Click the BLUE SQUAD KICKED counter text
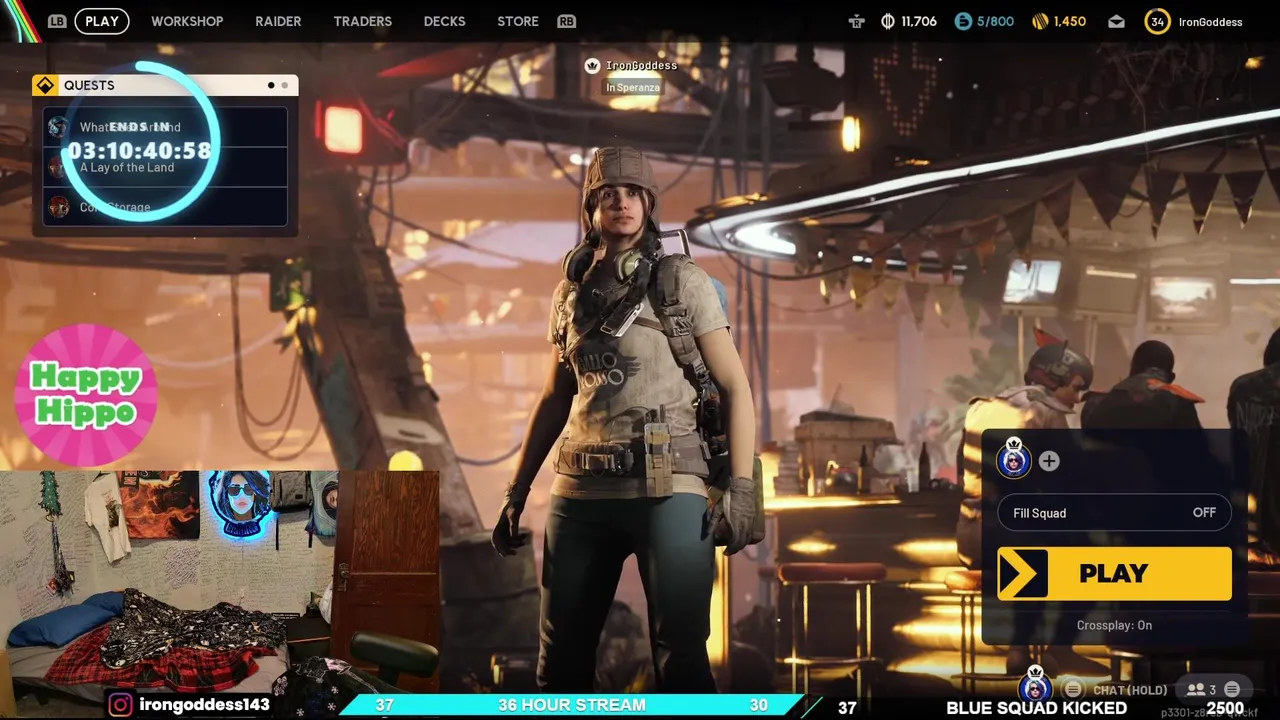Screen dimensions: 1280x720 point(1036,708)
